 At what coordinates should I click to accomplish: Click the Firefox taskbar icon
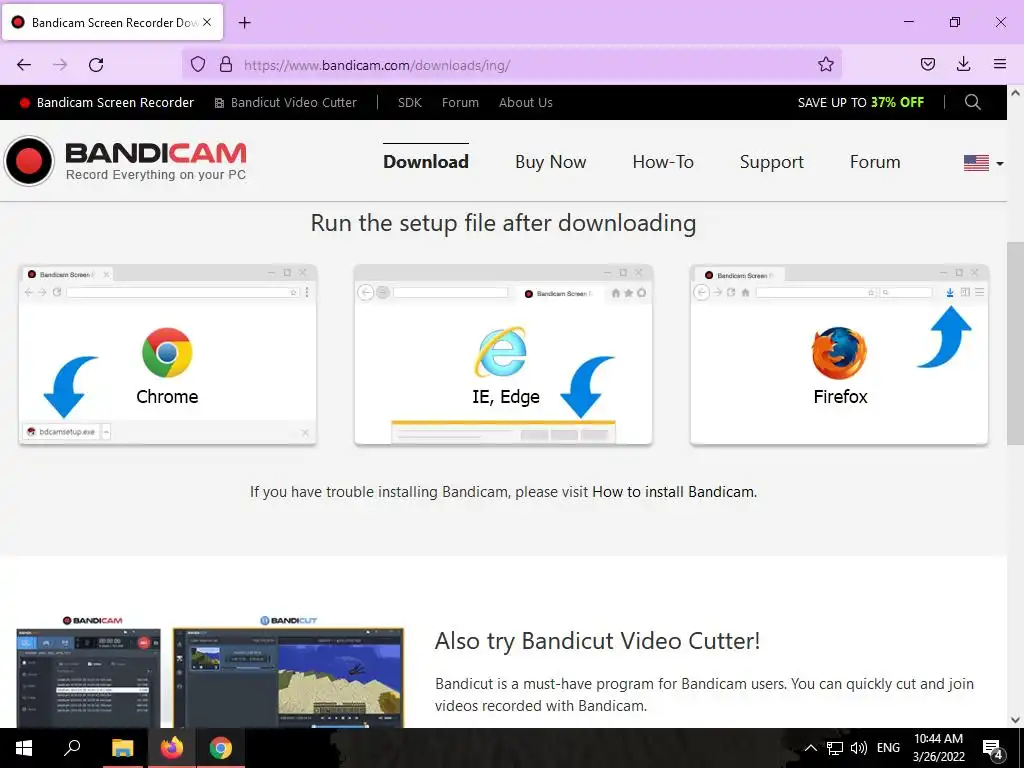click(x=172, y=748)
